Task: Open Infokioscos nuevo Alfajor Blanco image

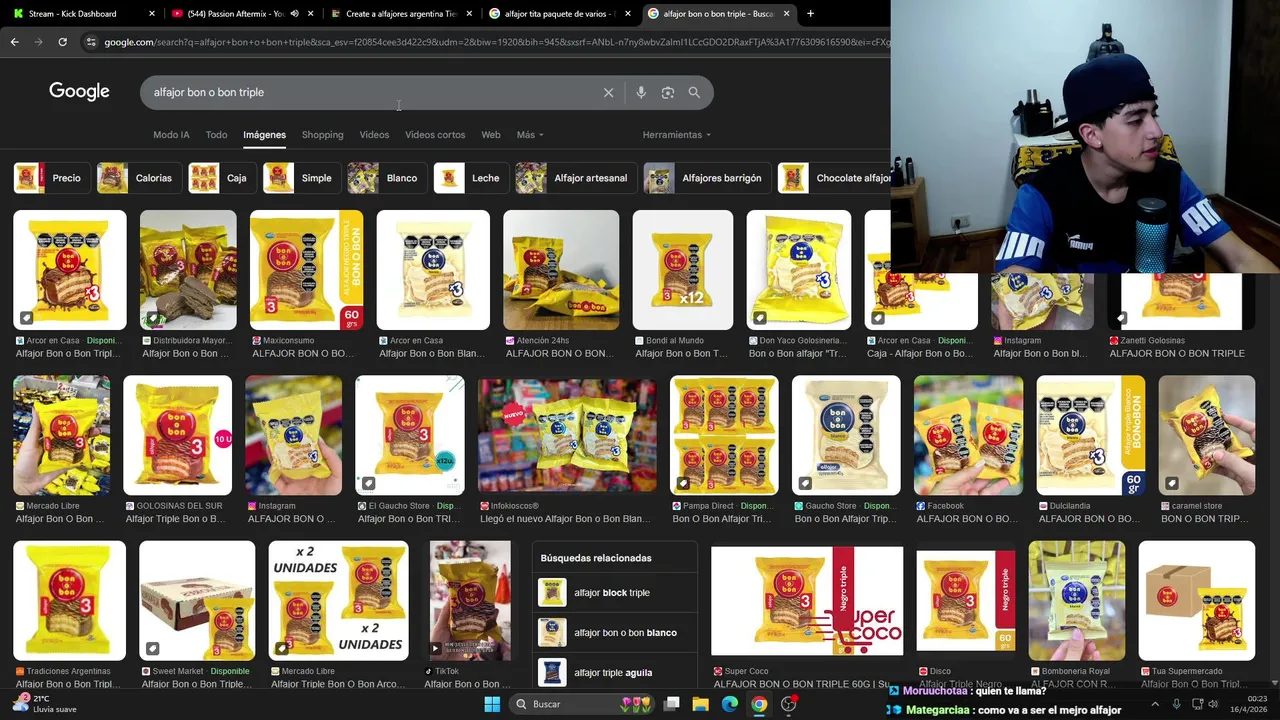Action: click(567, 435)
